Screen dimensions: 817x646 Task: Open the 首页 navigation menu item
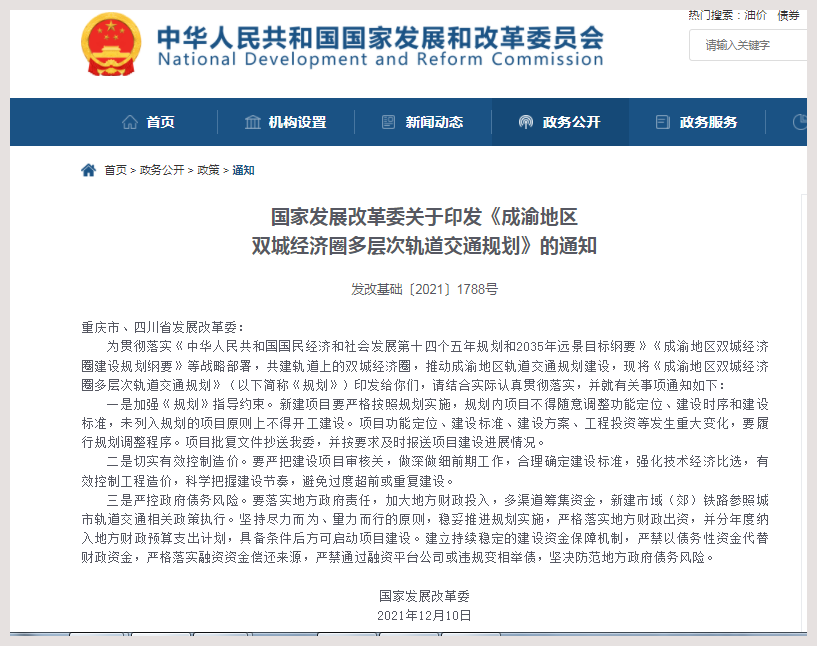click(x=160, y=123)
